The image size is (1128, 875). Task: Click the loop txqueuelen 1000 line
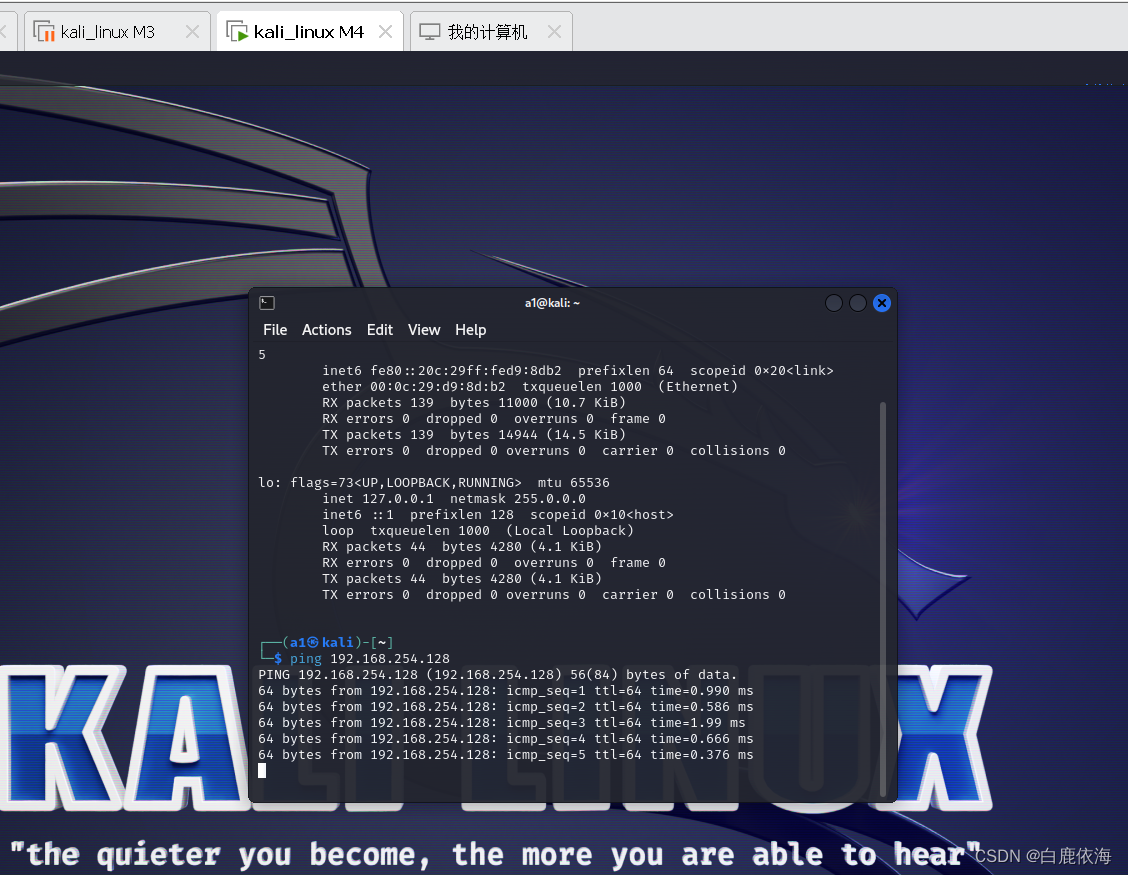coord(478,531)
